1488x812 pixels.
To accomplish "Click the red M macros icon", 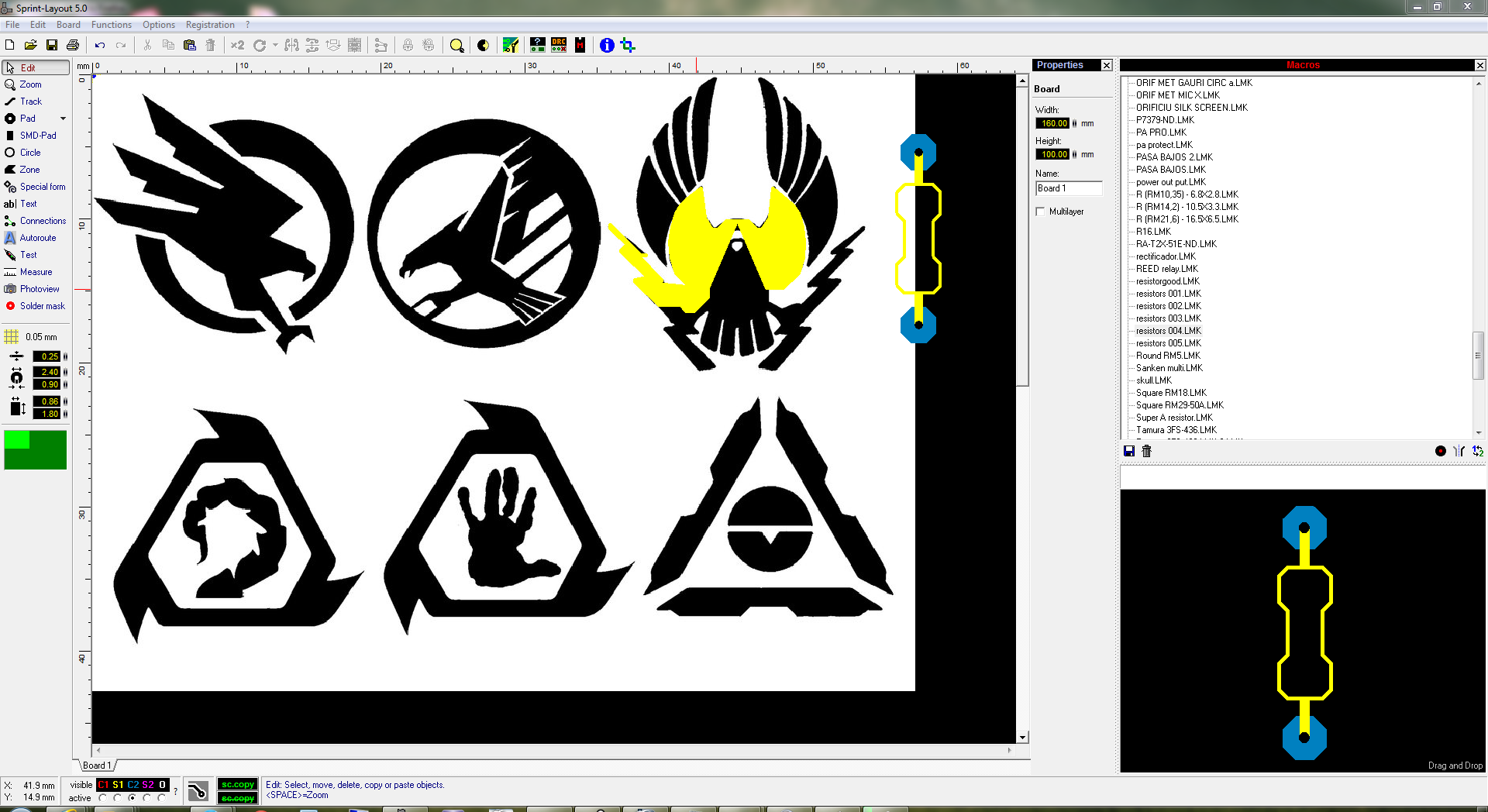I will [580, 45].
